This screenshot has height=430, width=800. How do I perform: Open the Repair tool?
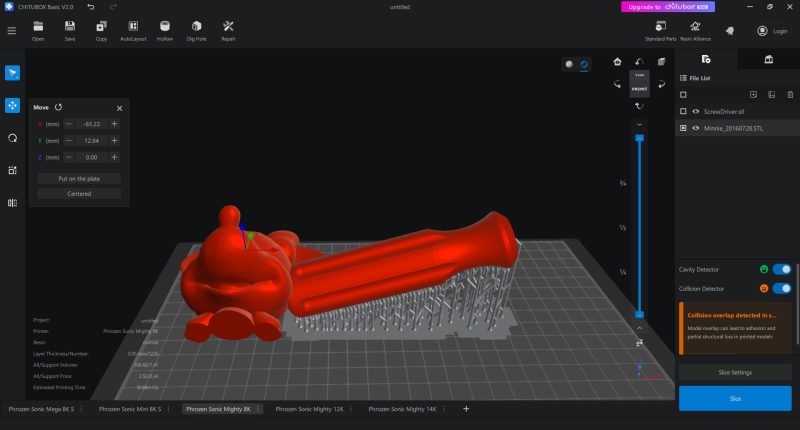point(228,31)
